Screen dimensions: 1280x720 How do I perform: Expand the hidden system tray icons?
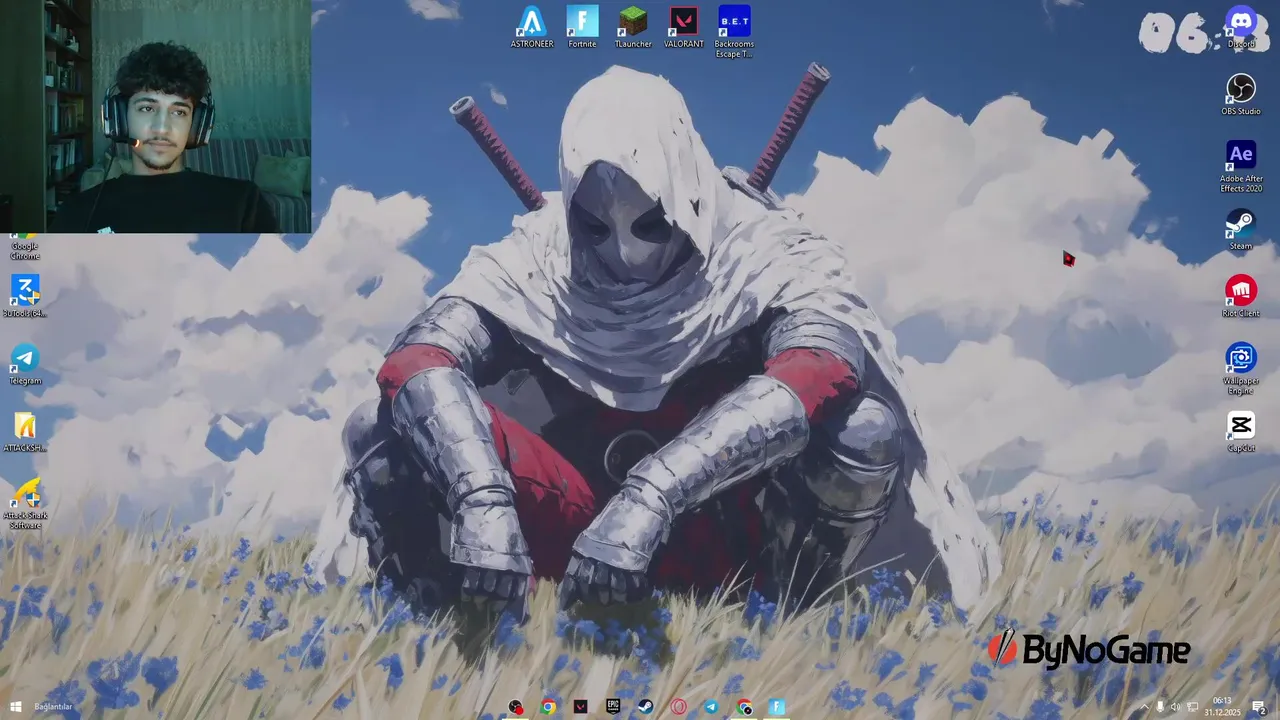1145,707
